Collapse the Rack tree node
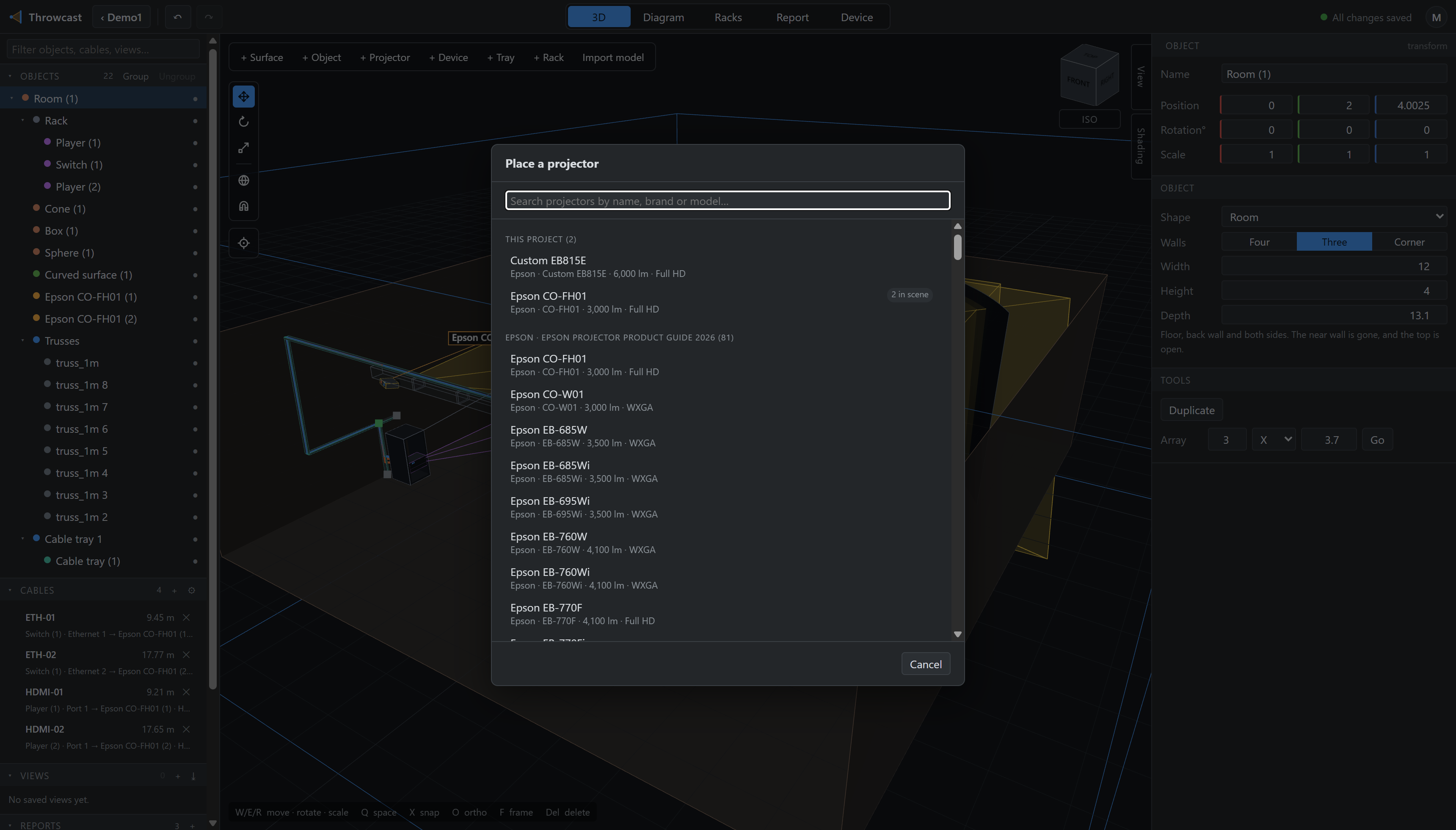This screenshot has height=830, width=1456. point(23,120)
